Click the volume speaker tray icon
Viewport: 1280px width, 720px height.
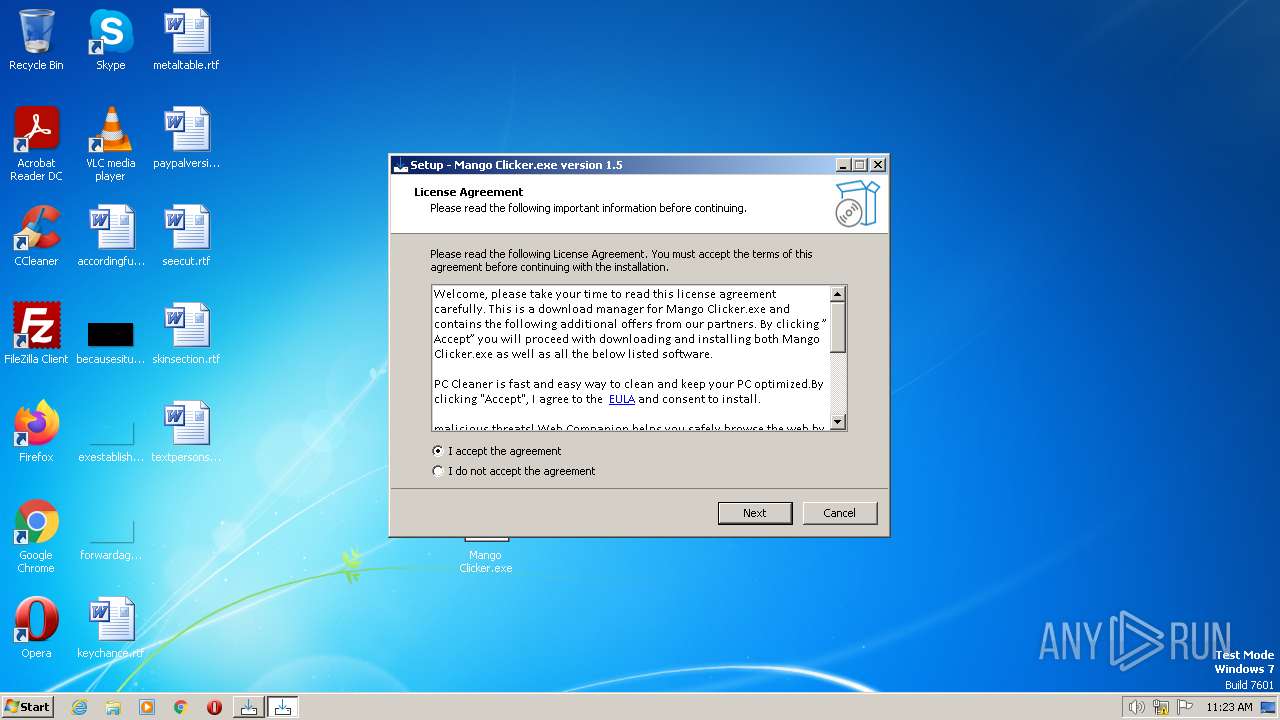click(1137, 707)
